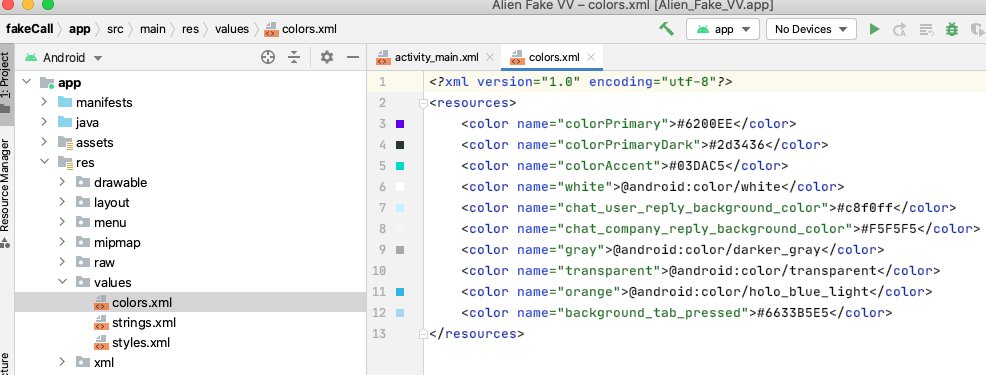Fold the resources tag on line 2
The width and height of the screenshot is (986, 375).
(x=424, y=103)
